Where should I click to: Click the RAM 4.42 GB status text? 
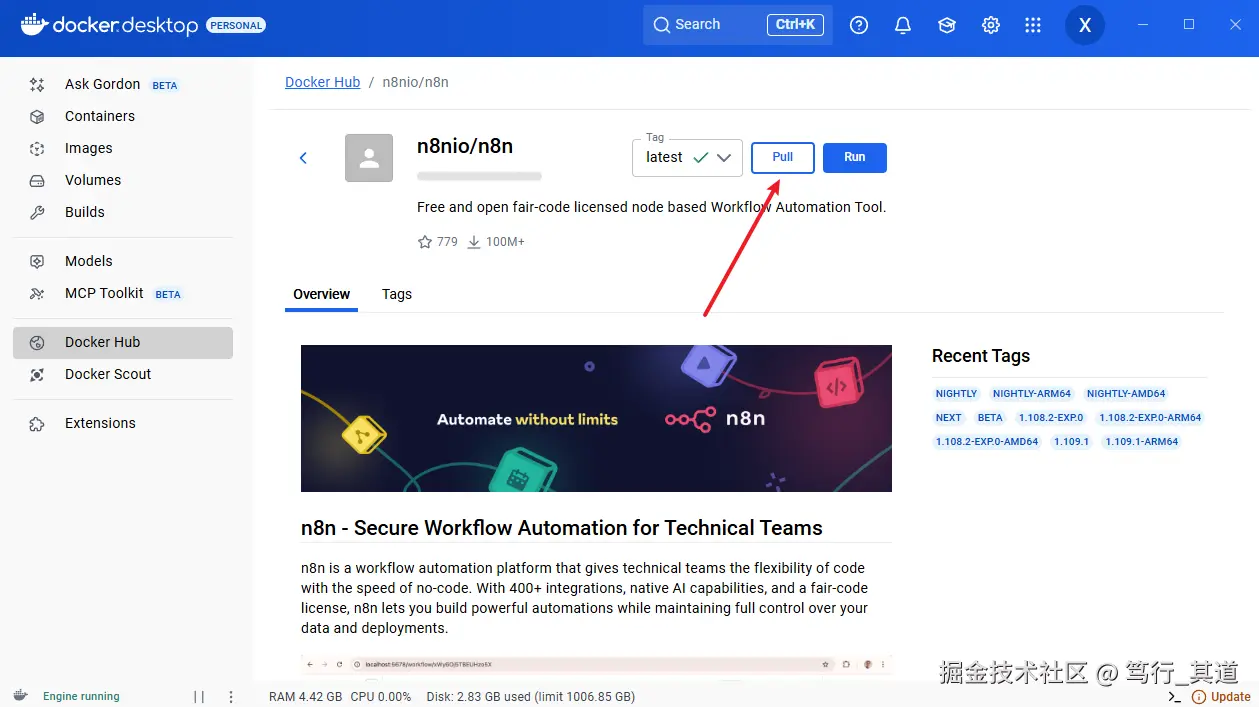pos(306,697)
